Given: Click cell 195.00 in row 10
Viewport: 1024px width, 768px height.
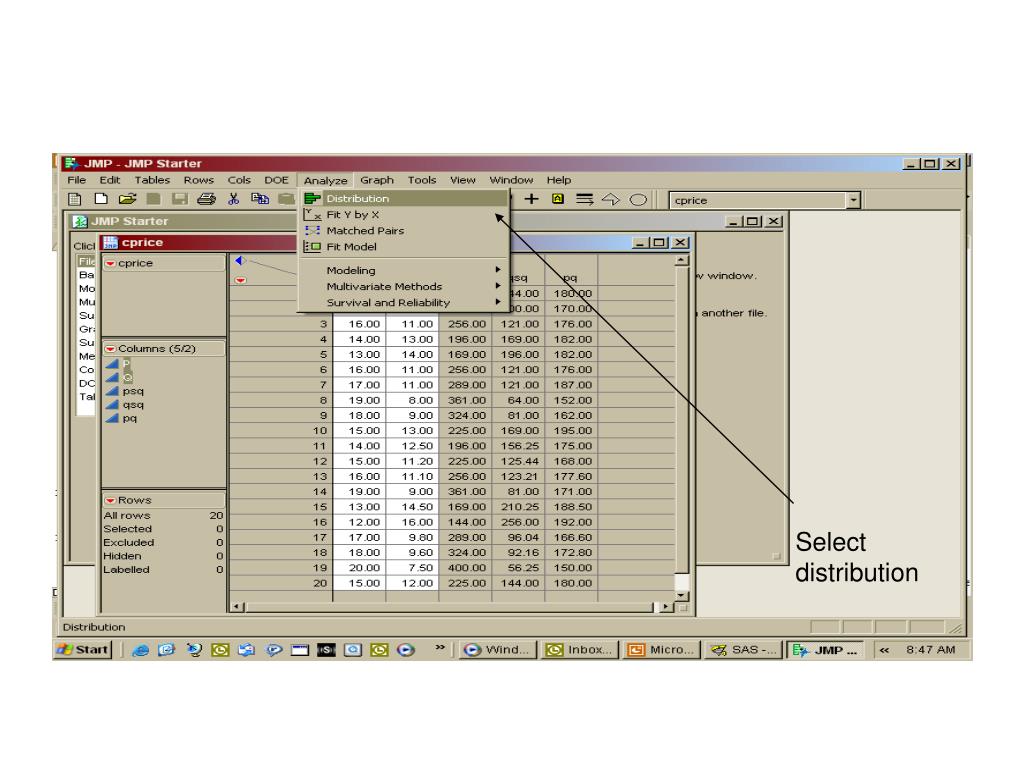Looking at the screenshot, I should [573, 431].
